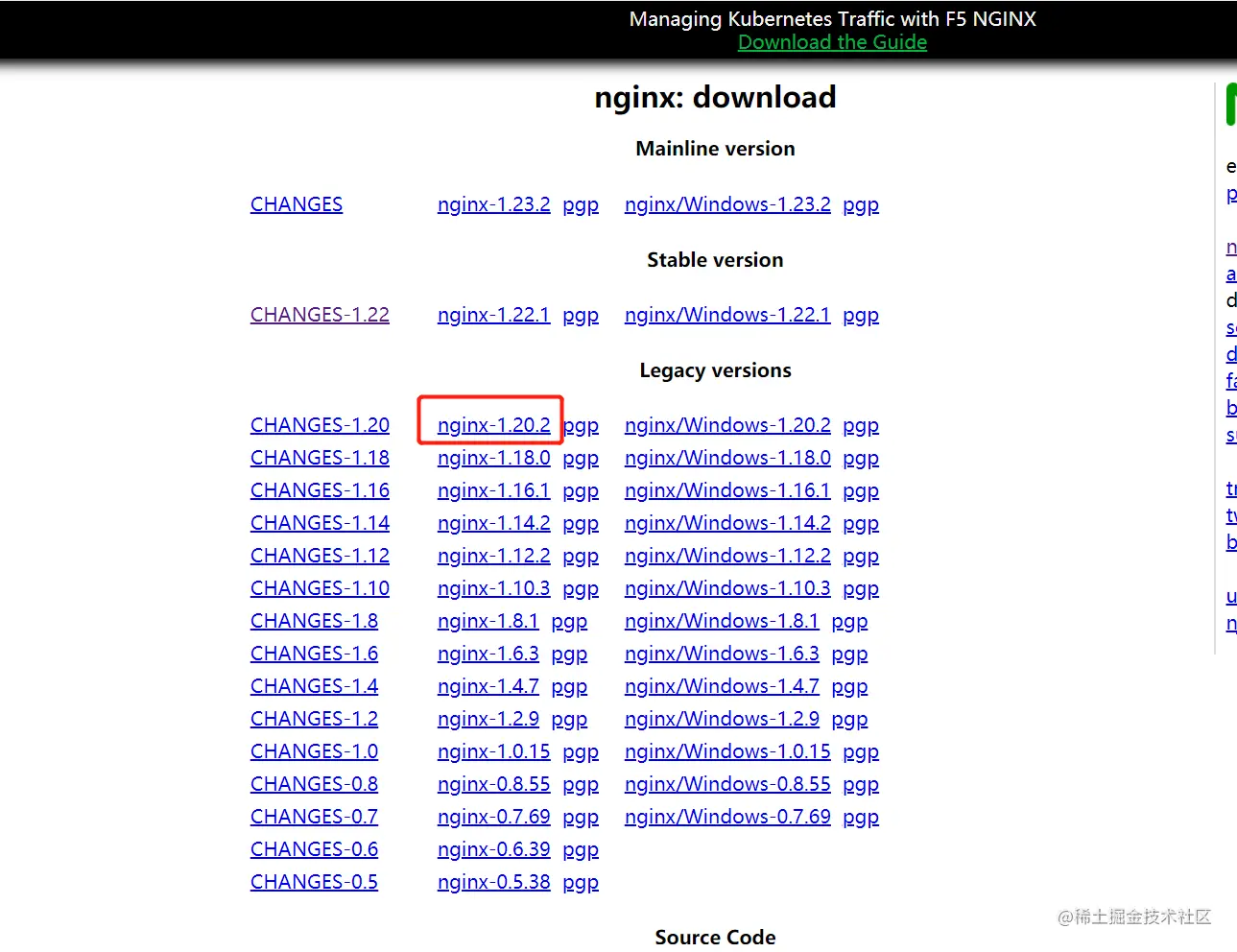The image size is (1237, 952).
Task: Open pgp signature for nginx/Windows-1.22.1
Action: [x=861, y=316]
